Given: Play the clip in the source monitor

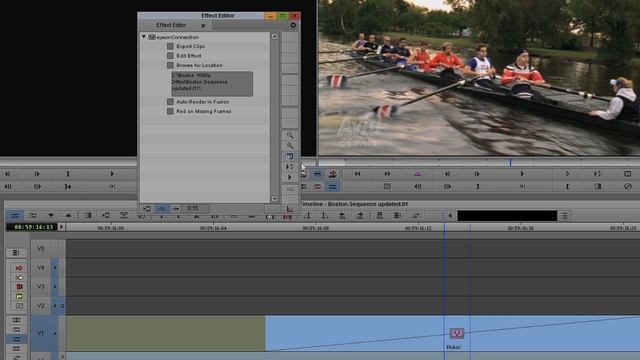Looking at the screenshot, I should tap(111, 174).
